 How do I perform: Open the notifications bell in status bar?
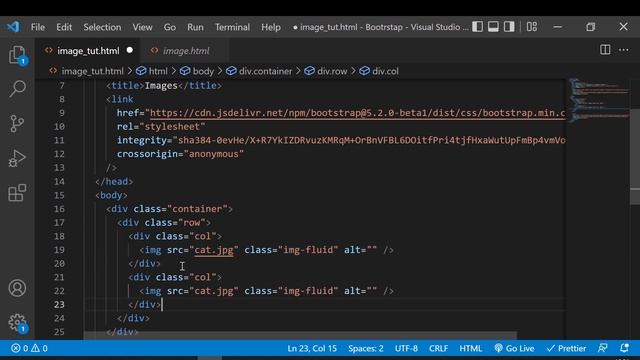(624, 348)
